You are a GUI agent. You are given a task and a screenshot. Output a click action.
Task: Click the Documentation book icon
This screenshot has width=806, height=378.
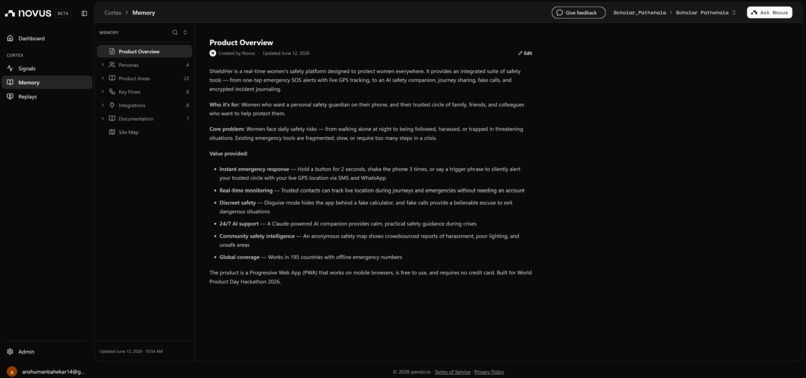(x=112, y=118)
